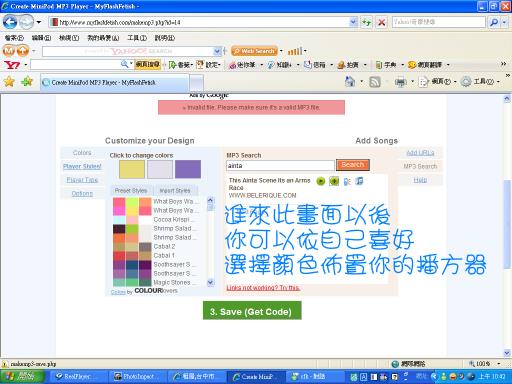The width and height of the screenshot is (512, 384).
Task: Open recent pages dropdown next to Forward
Action: coord(39,22)
